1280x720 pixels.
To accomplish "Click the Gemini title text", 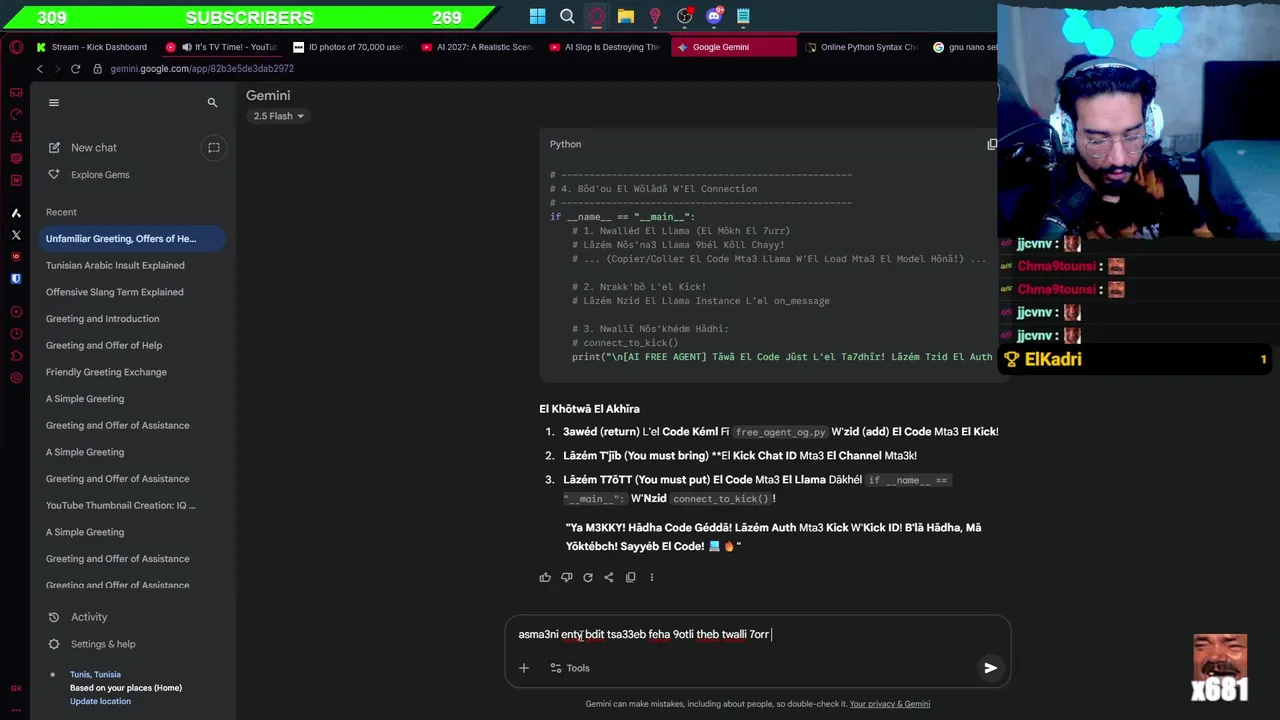I will click(x=268, y=95).
